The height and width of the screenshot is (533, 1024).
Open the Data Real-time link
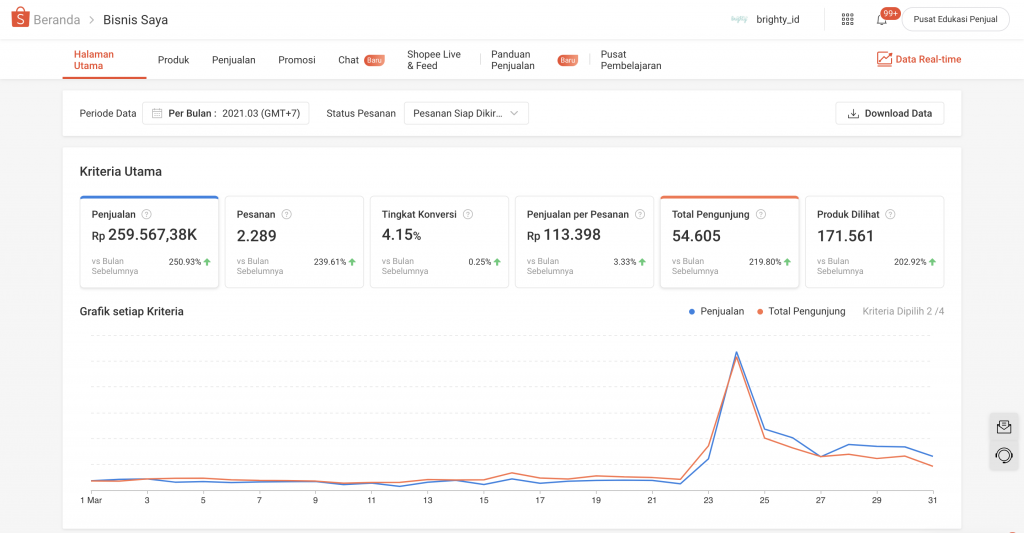[919, 59]
